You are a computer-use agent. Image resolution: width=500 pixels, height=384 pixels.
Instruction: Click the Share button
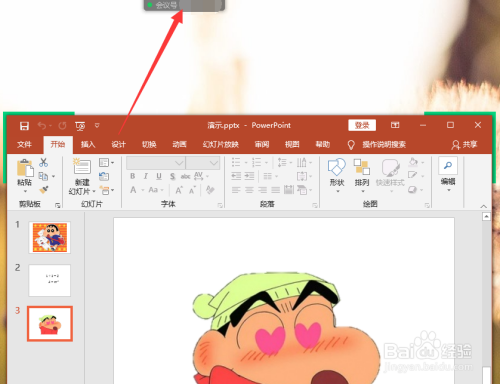click(465, 144)
